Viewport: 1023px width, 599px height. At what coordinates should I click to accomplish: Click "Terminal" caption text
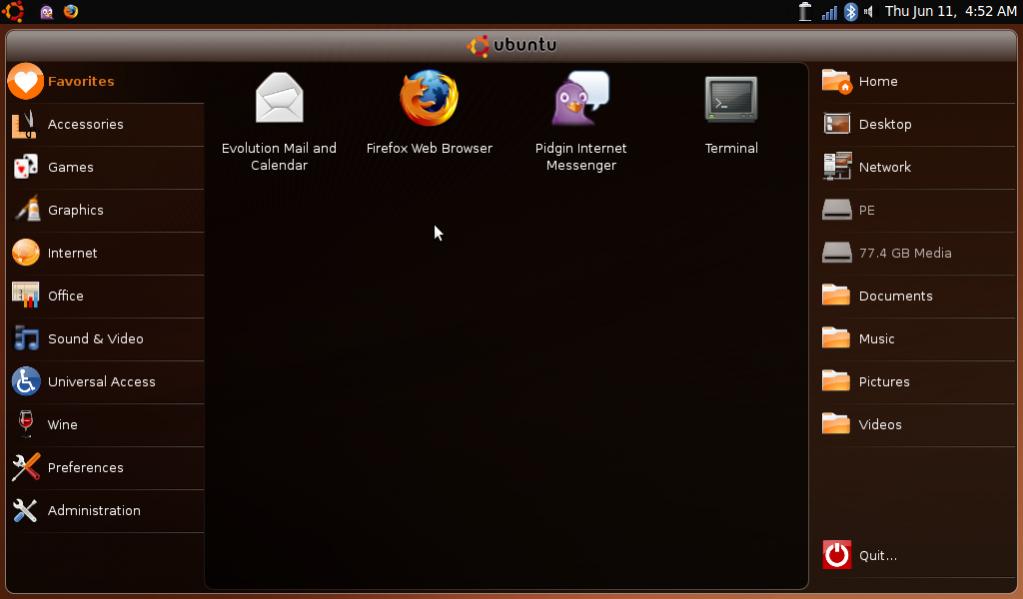731,148
